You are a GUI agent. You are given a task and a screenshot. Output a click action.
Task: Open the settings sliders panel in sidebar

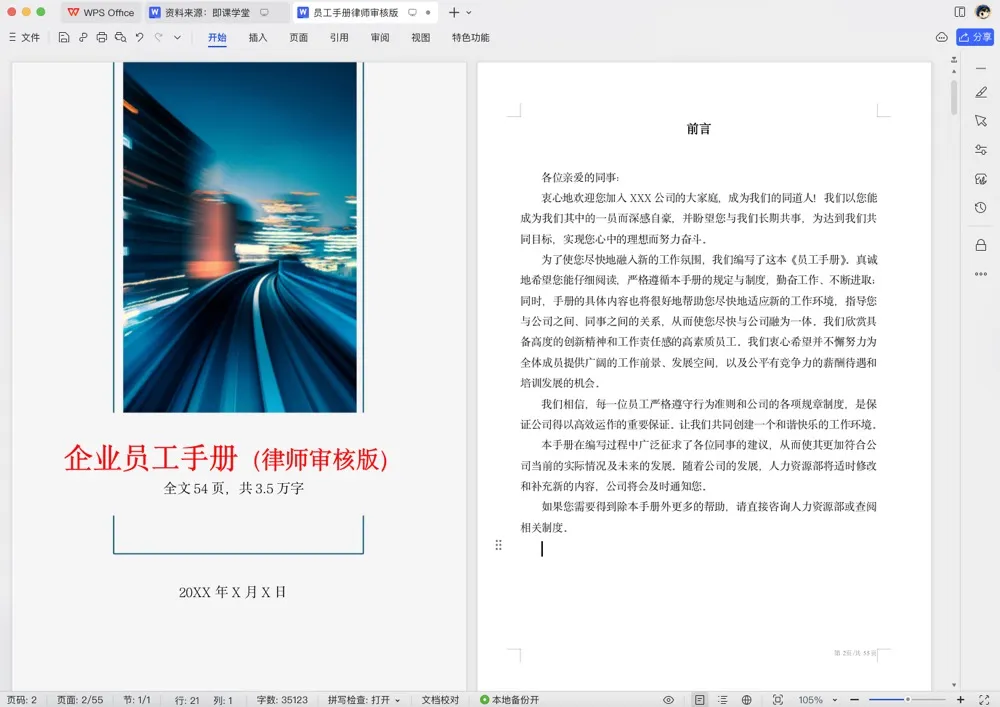981,150
